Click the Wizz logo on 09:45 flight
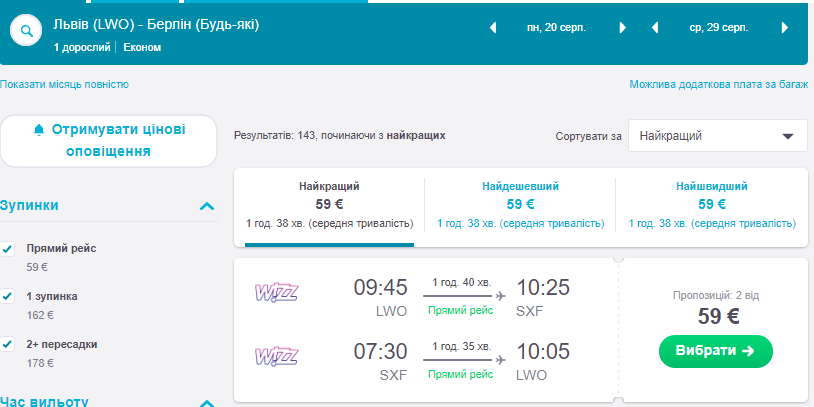 (277, 293)
